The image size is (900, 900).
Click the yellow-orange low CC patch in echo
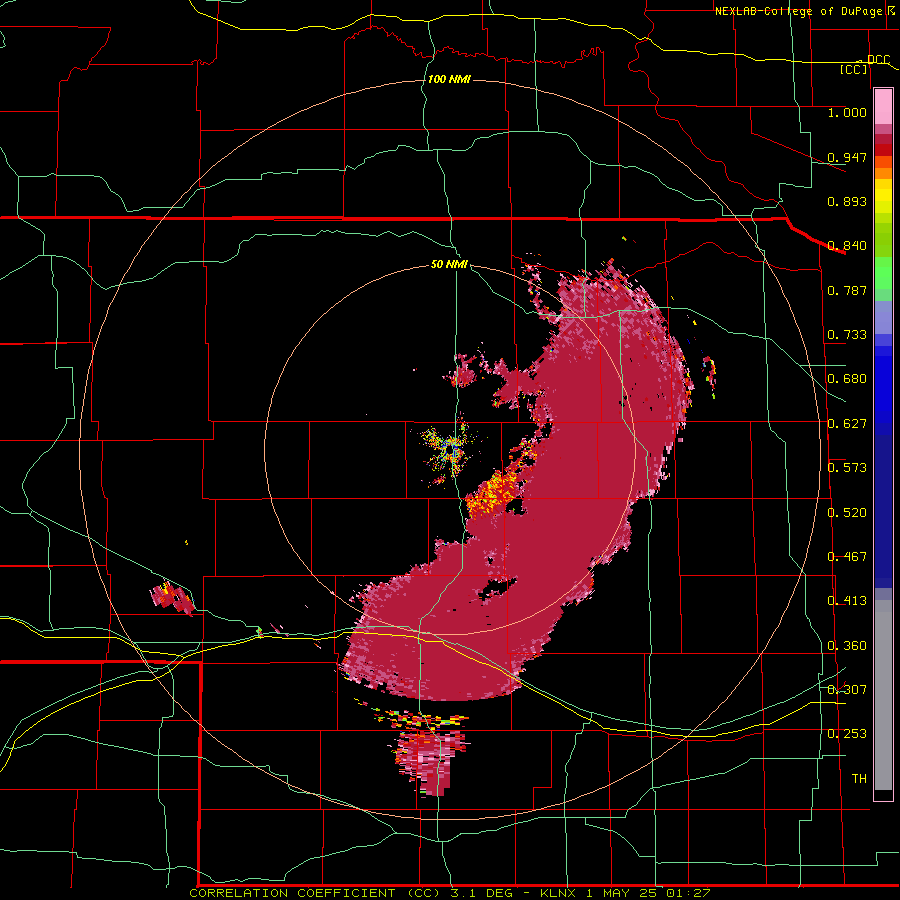click(x=492, y=492)
